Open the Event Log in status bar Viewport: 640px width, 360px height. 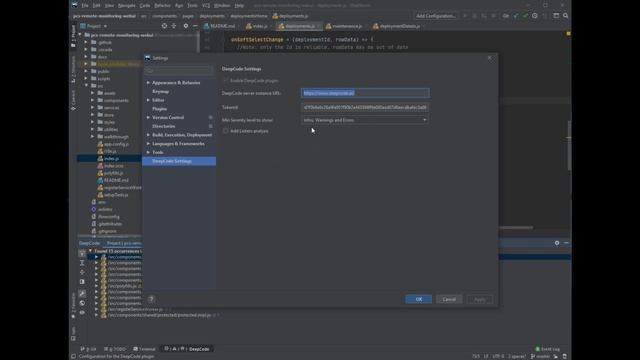tap(547, 349)
